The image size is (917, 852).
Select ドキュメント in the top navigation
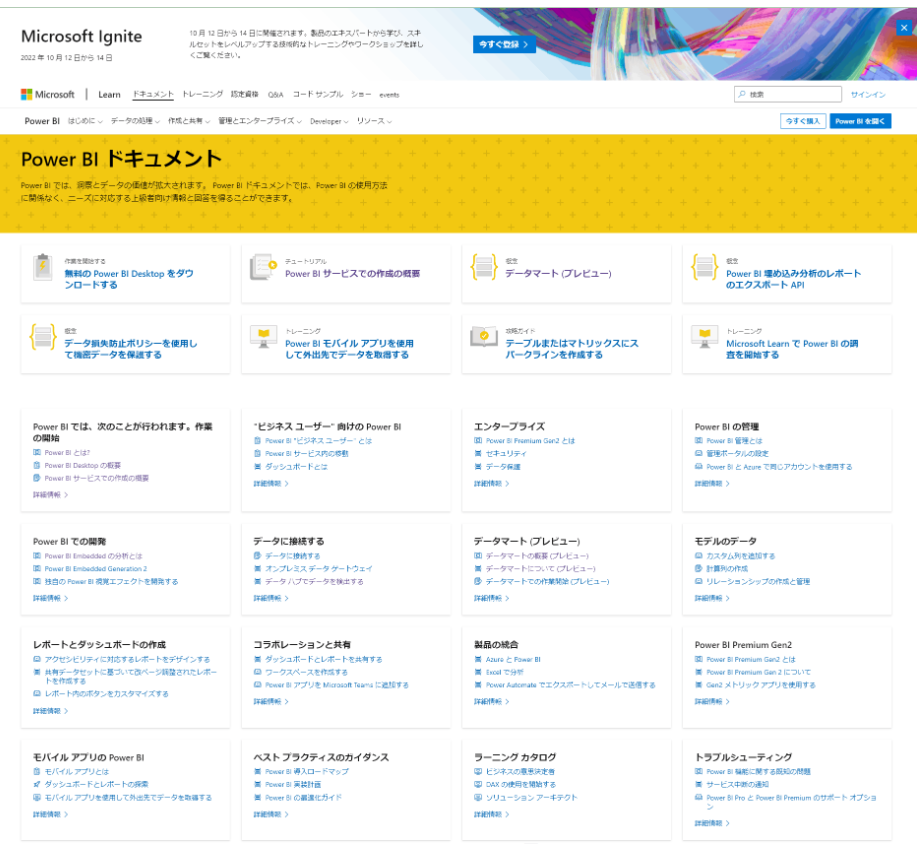pos(153,94)
